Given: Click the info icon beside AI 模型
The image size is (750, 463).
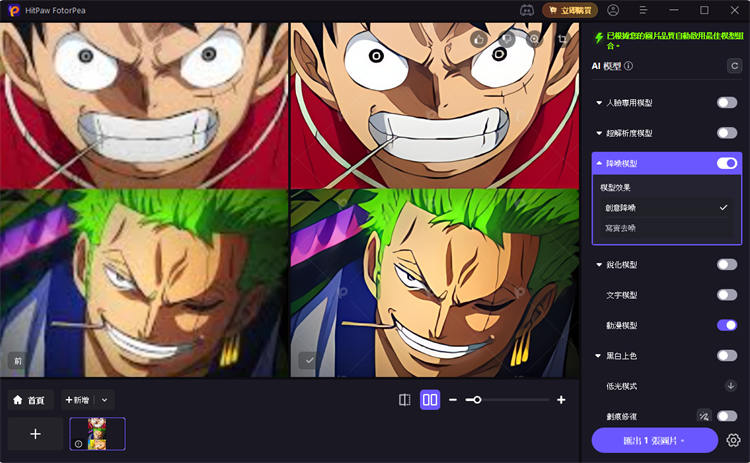Looking at the screenshot, I should [x=629, y=66].
